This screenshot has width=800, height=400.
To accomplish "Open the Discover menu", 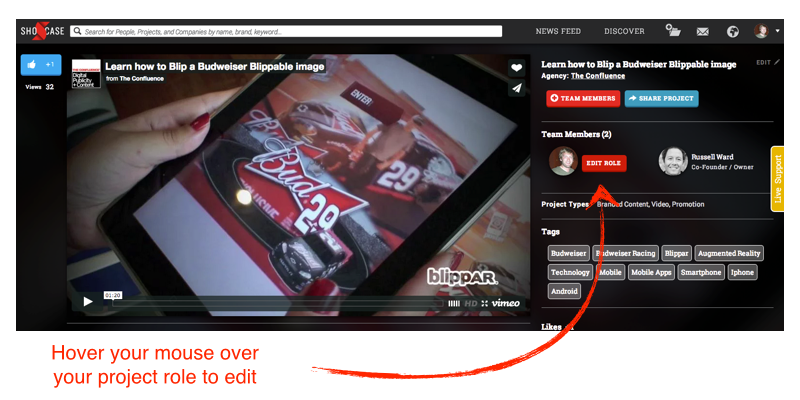I will tap(624, 31).
